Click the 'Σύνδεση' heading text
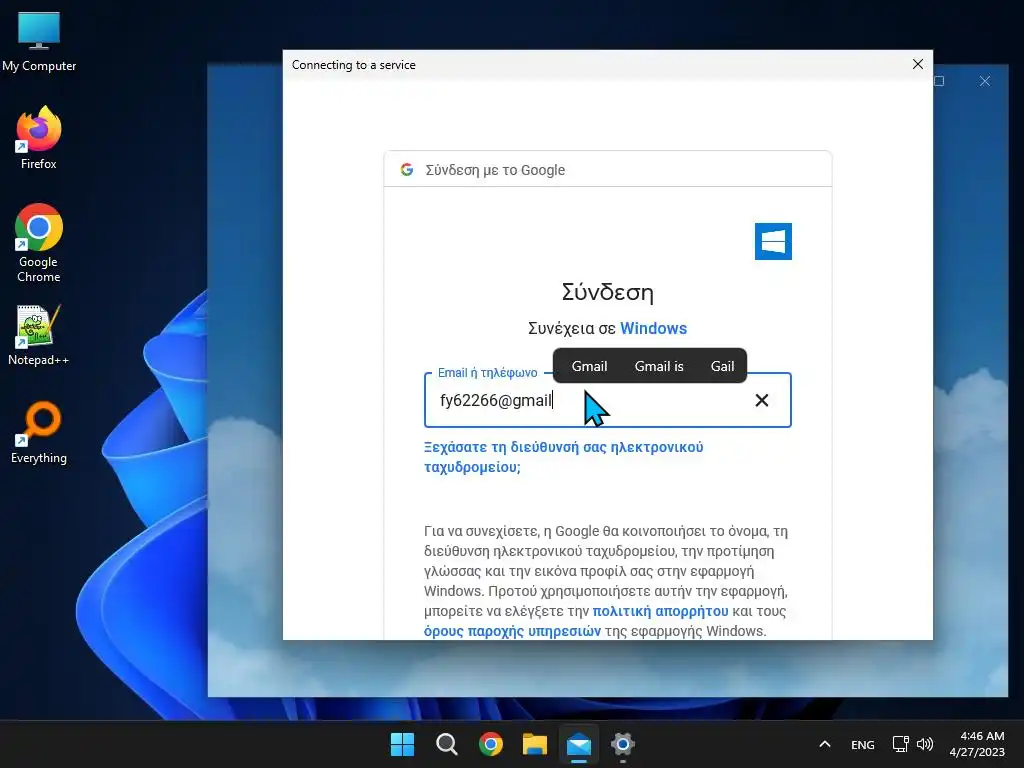Screen dimensions: 1024x768 tap(607, 292)
